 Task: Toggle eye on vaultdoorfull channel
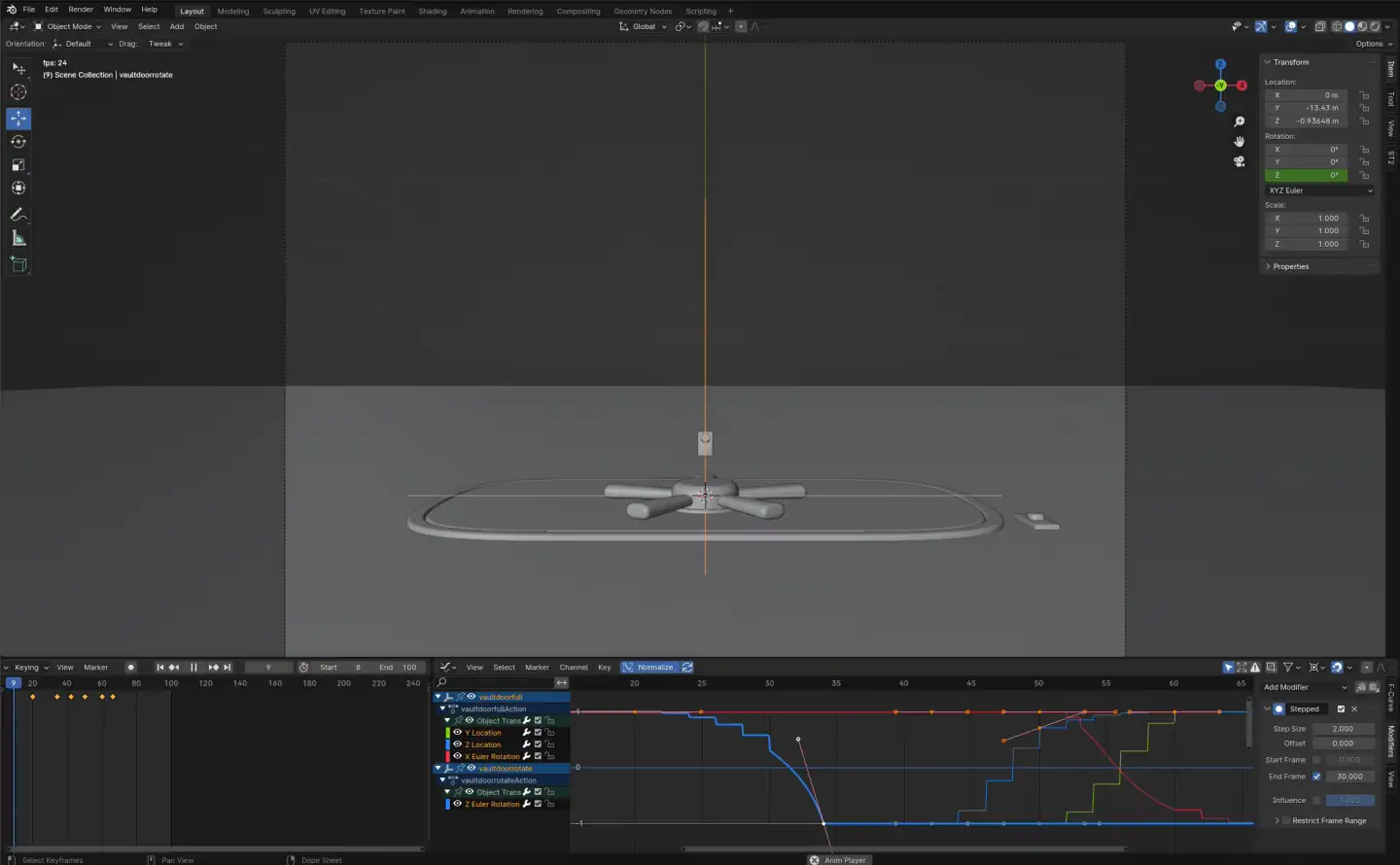coord(472,697)
